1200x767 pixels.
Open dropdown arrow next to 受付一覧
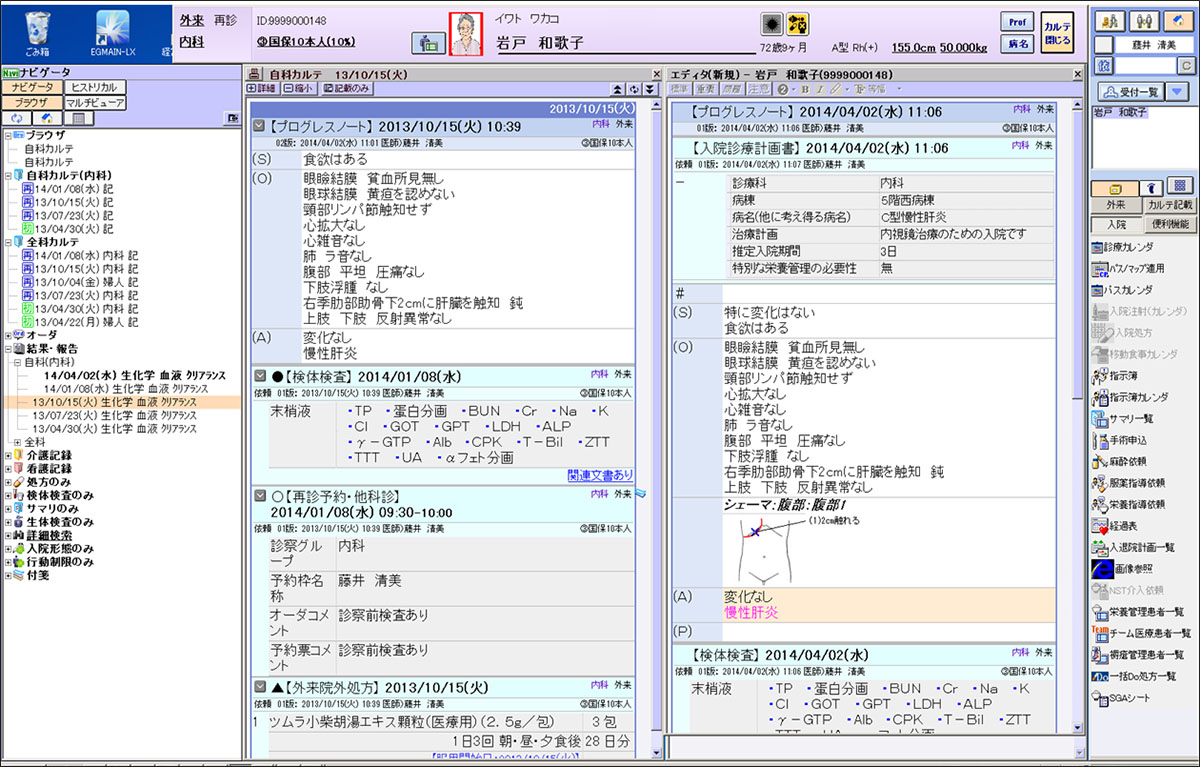(1177, 92)
